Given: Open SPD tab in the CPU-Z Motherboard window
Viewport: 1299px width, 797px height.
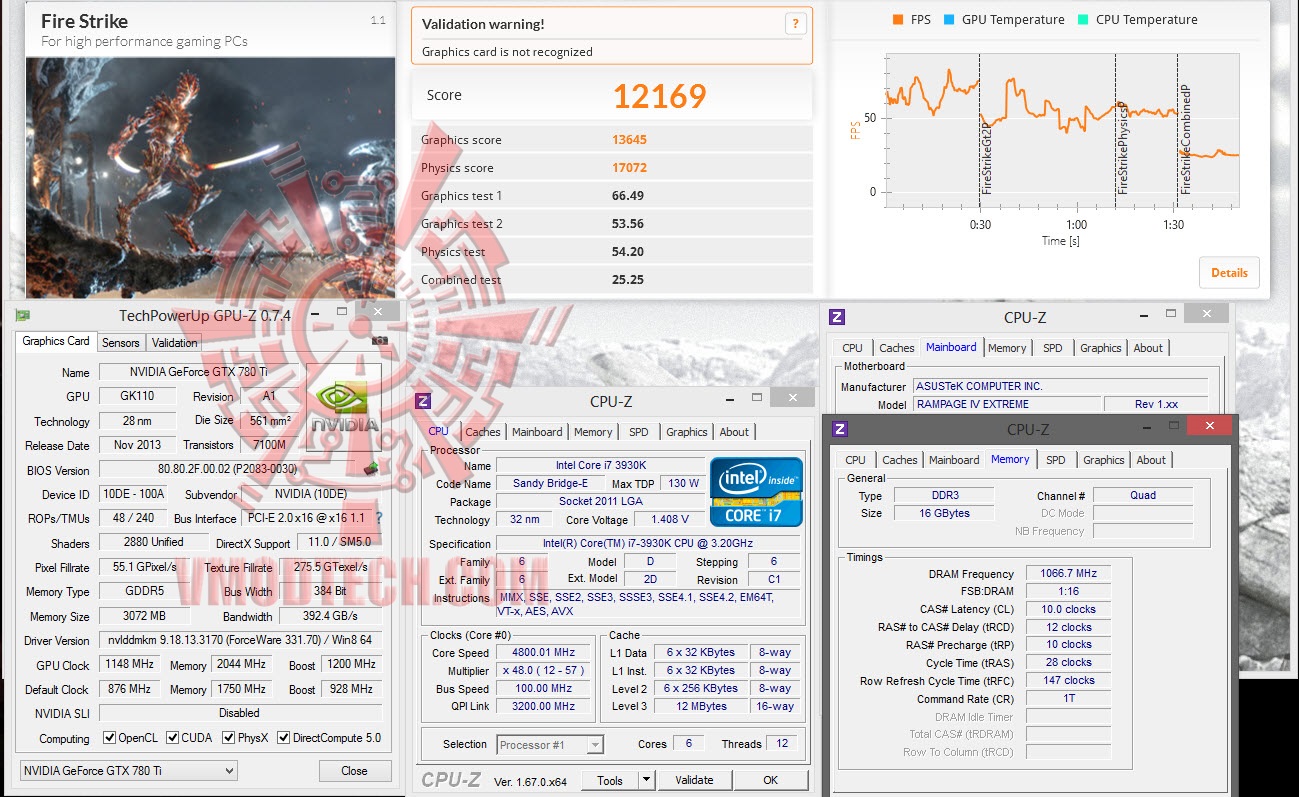Looking at the screenshot, I should pyautogui.click(x=1053, y=348).
